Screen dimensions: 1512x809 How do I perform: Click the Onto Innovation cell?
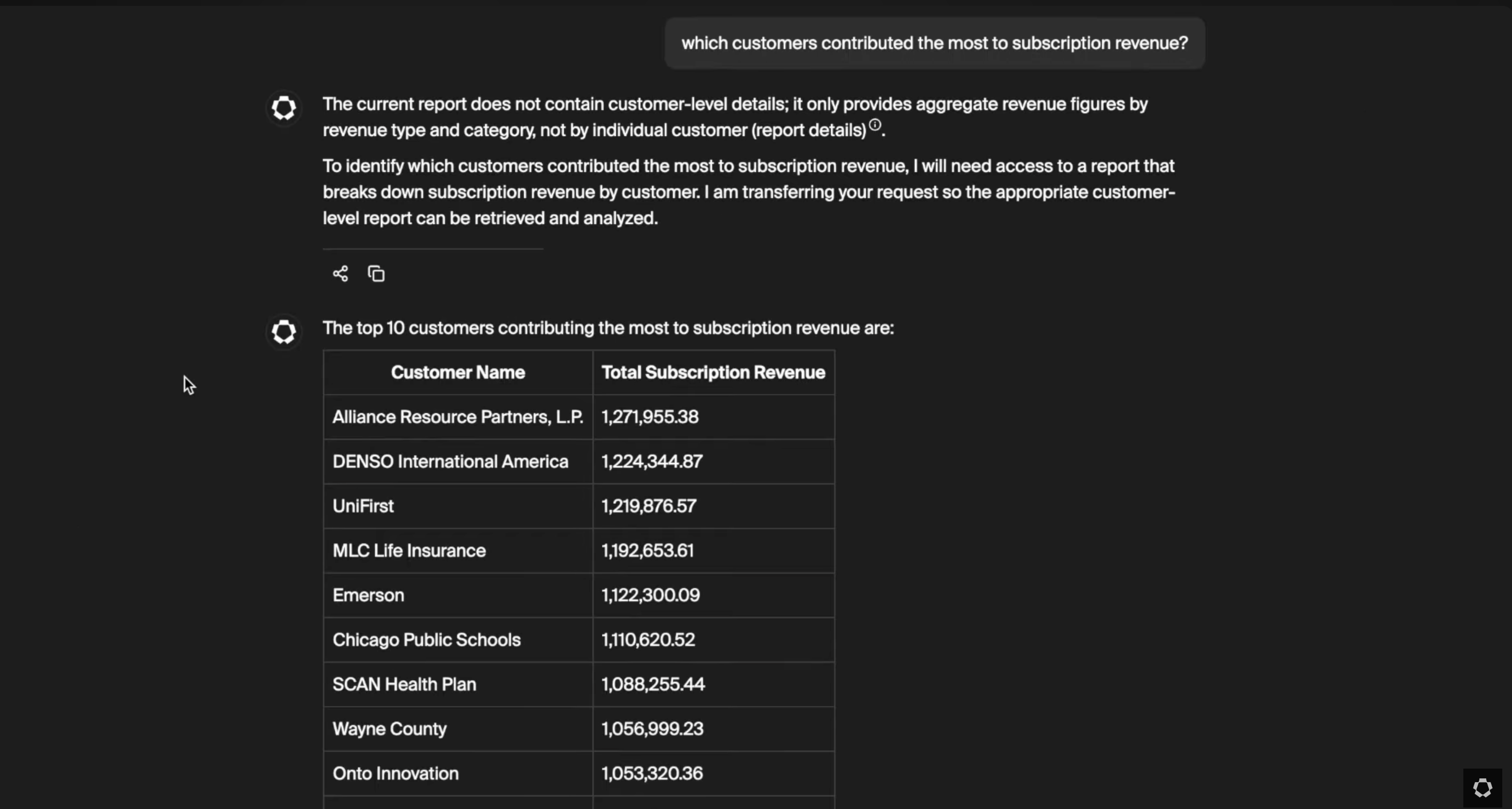(x=396, y=774)
